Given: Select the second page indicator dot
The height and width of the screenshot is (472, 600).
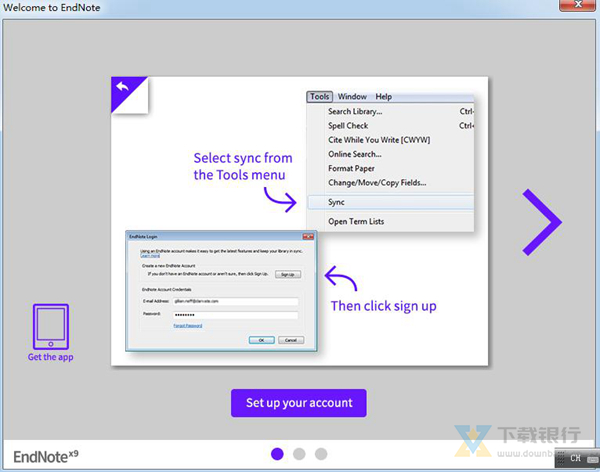Looking at the screenshot, I should pyautogui.click(x=299, y=454).
